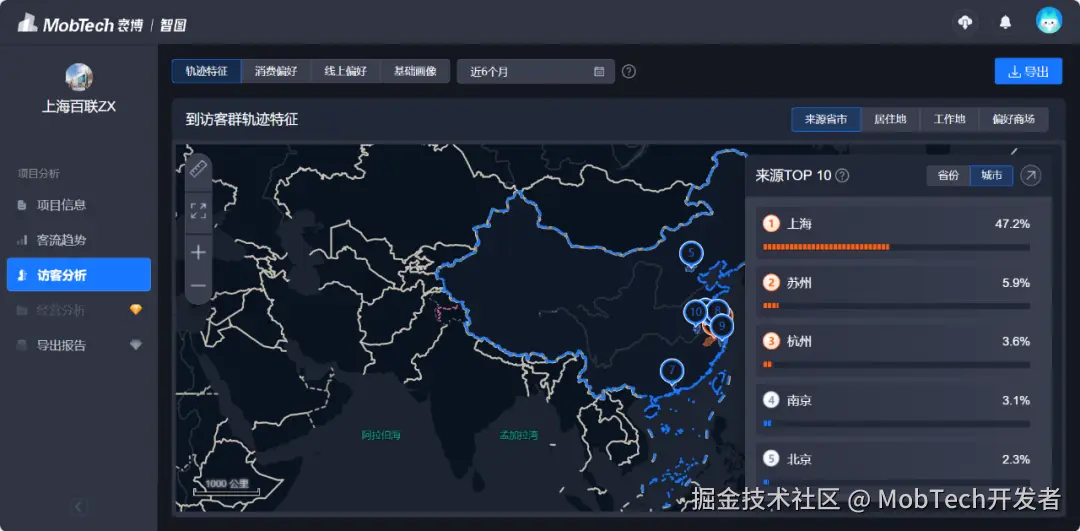1080x531 pixels.
Task: Click the 上海 percentage progress bar
Action: pos(897,247)
